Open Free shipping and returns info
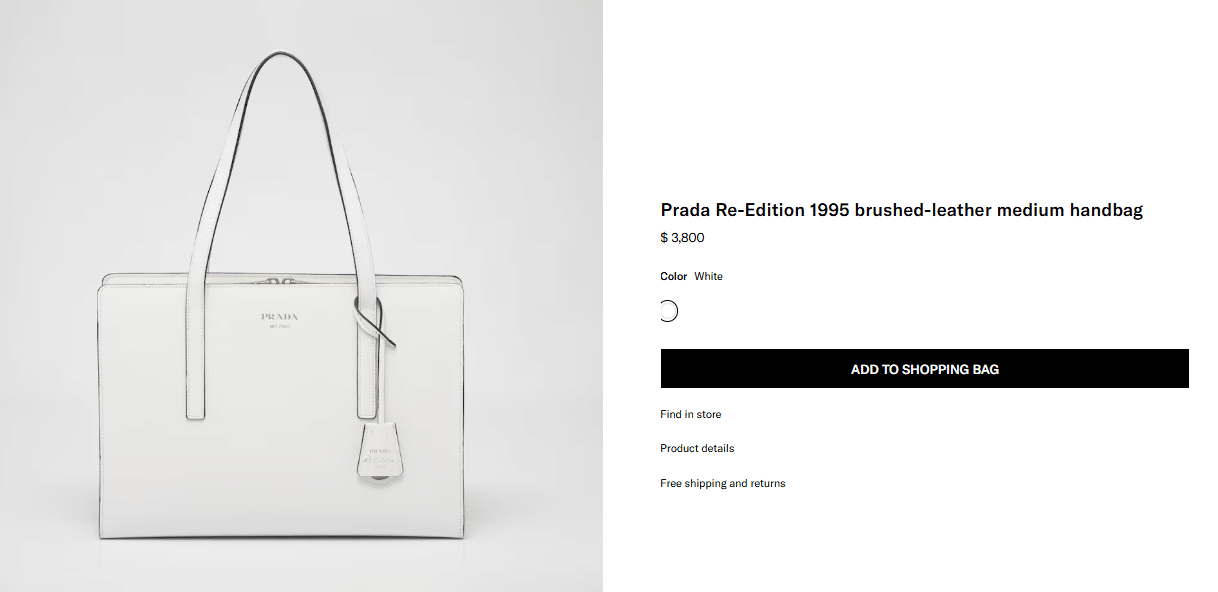The image size is (1218, 592). (722, 483)
